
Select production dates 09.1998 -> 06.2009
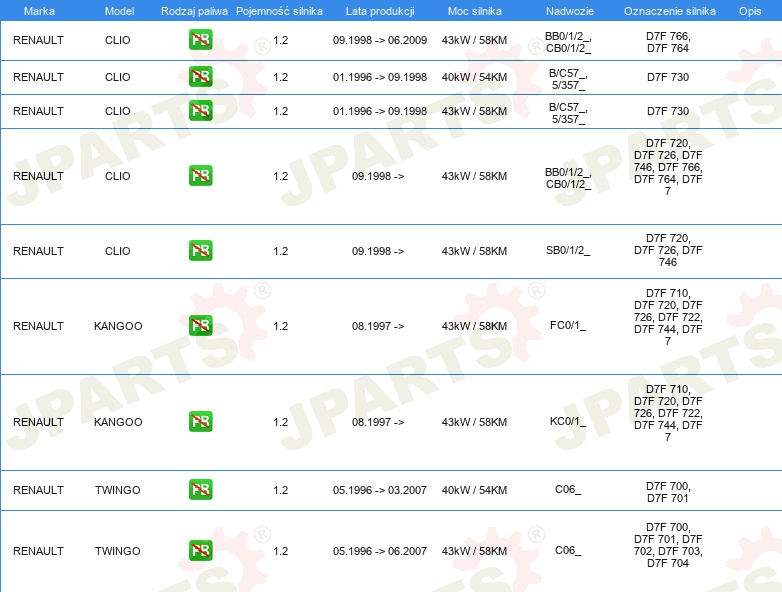[380, 40]
